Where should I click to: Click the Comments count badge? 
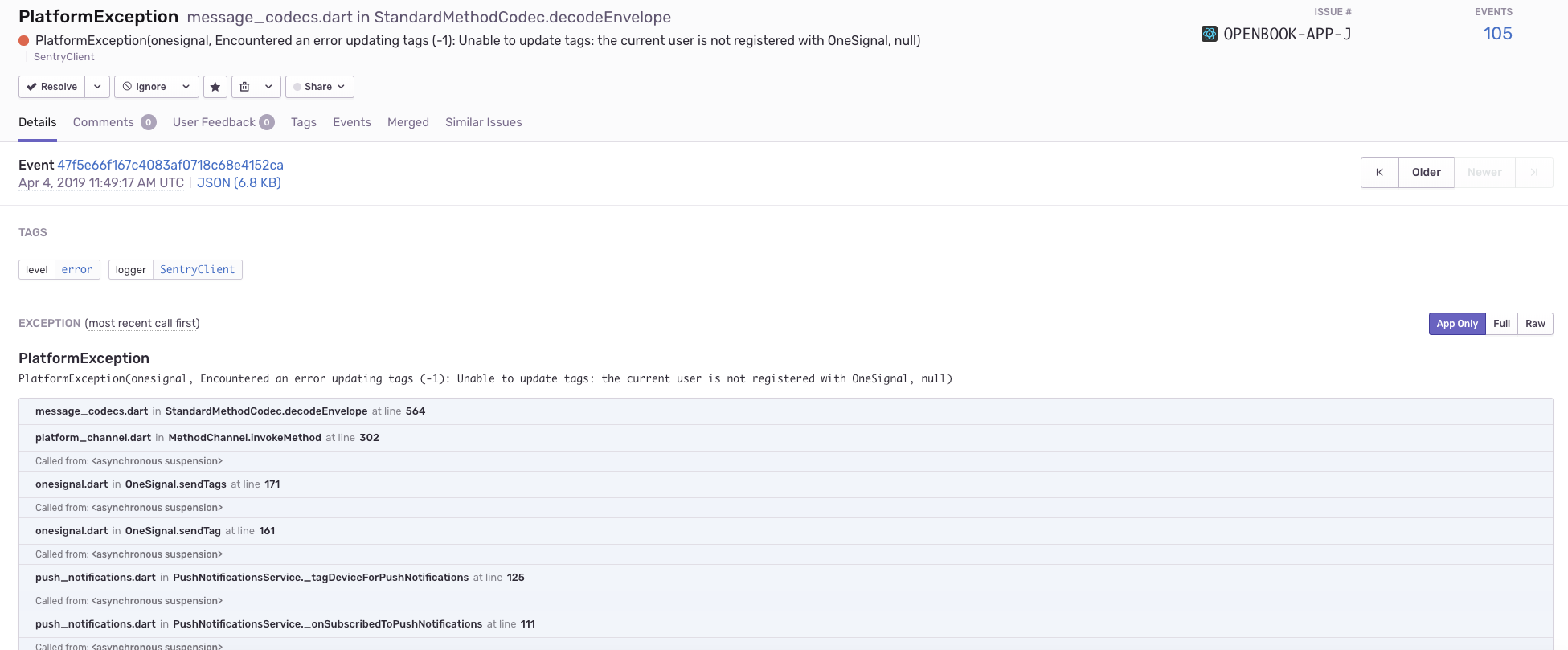[149, 122]
